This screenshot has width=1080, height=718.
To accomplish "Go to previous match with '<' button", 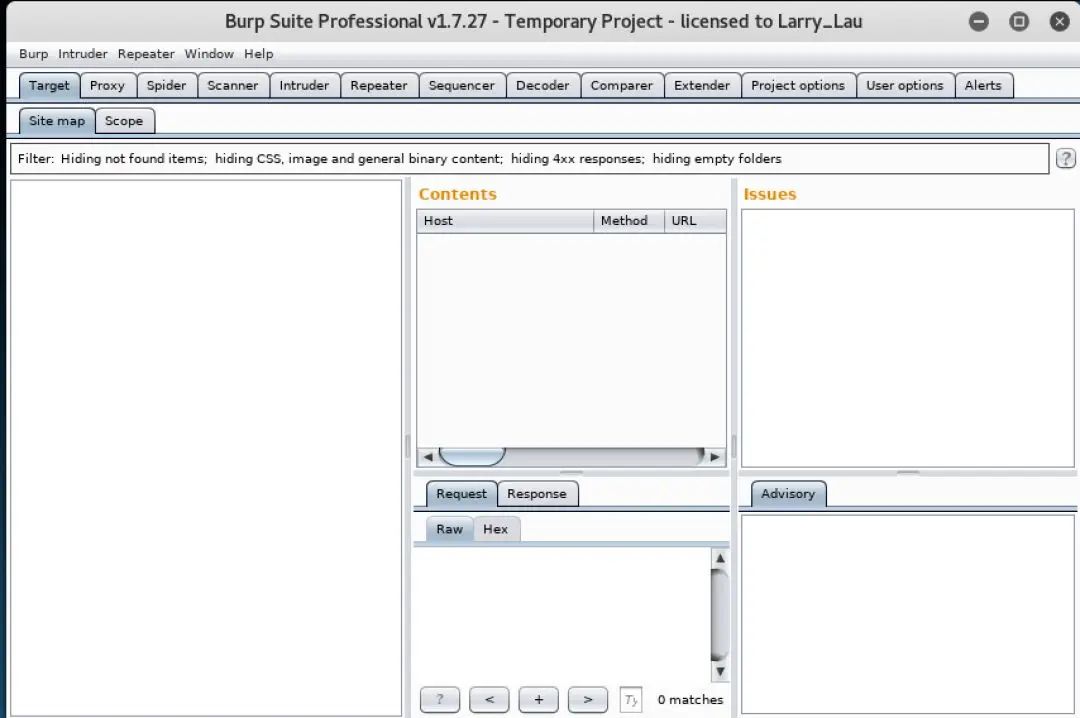I will (489, 699).
